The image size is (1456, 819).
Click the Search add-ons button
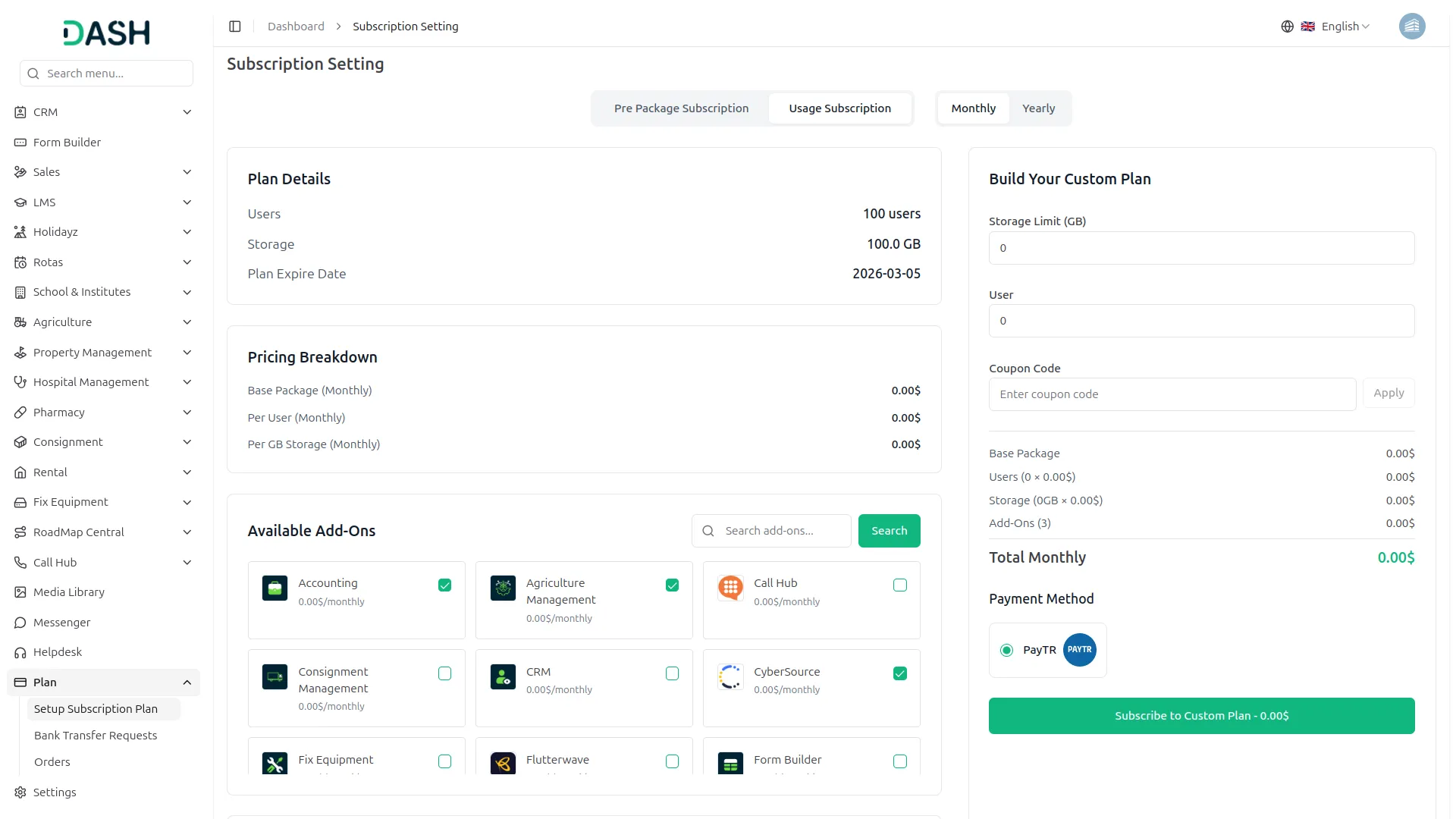point(889,531)
